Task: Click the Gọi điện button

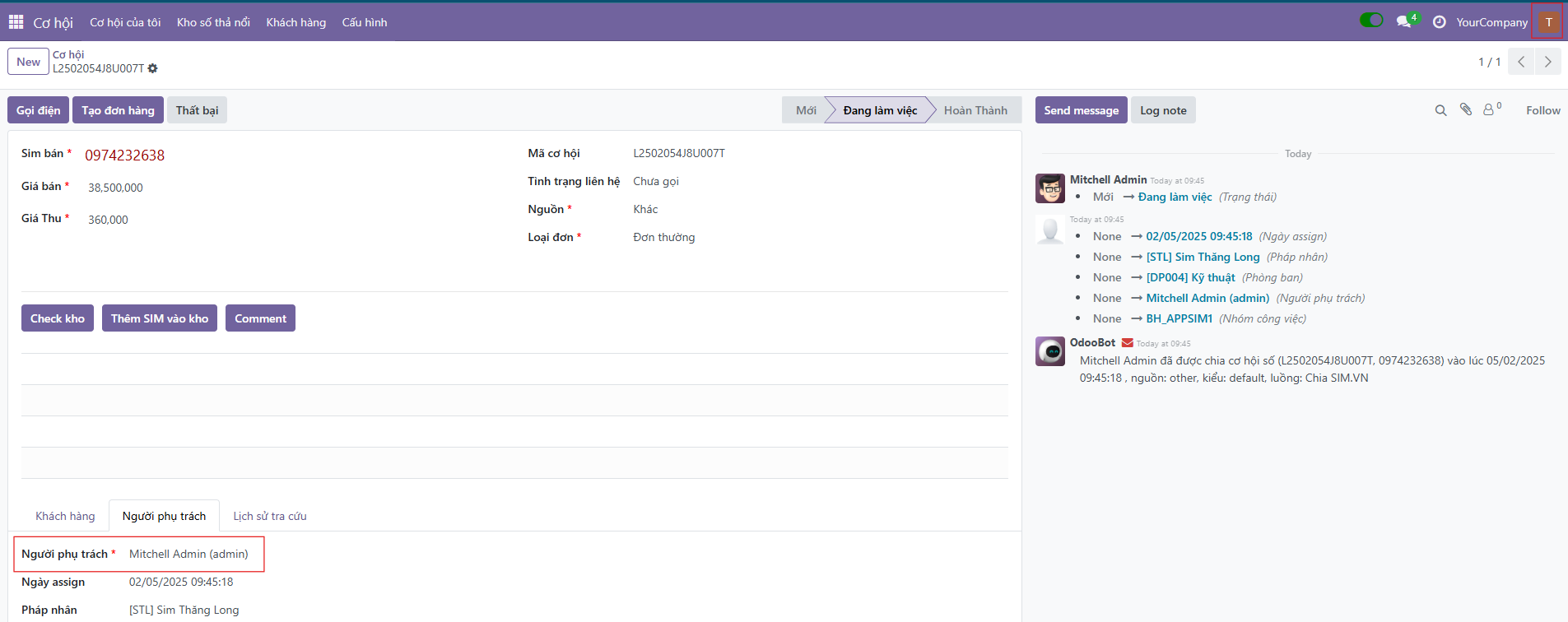Action: 38,110
